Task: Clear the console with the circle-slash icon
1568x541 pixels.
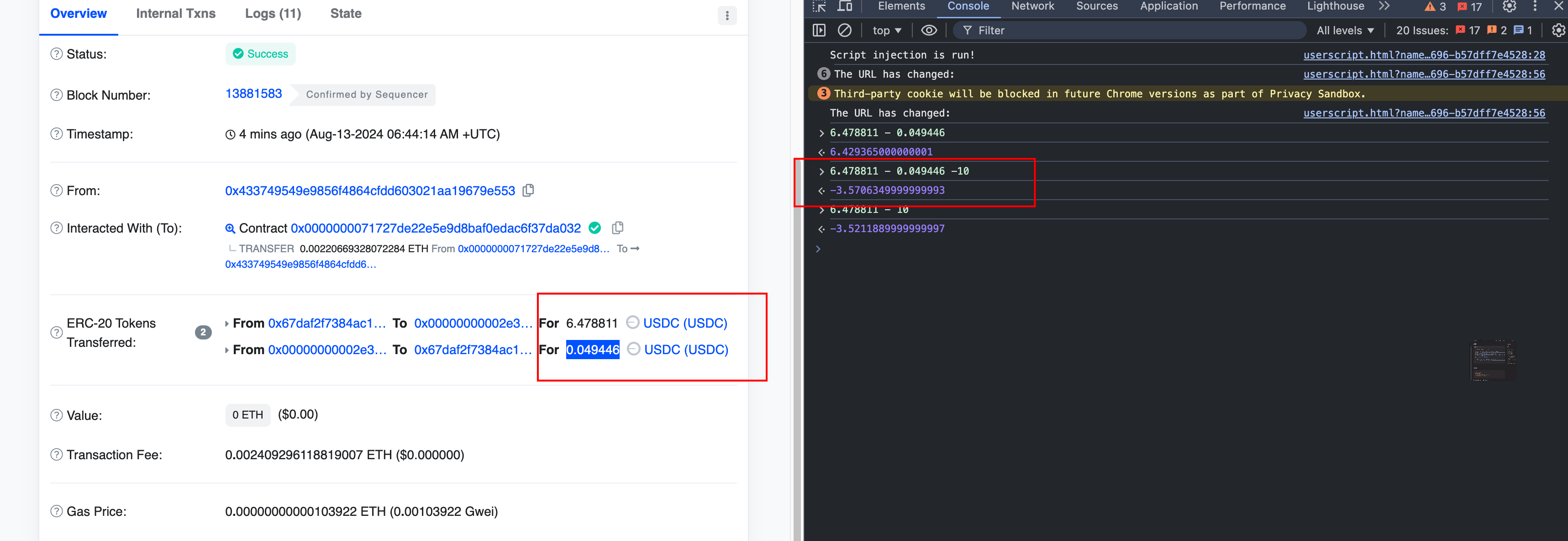Action: tap(845, 31)
